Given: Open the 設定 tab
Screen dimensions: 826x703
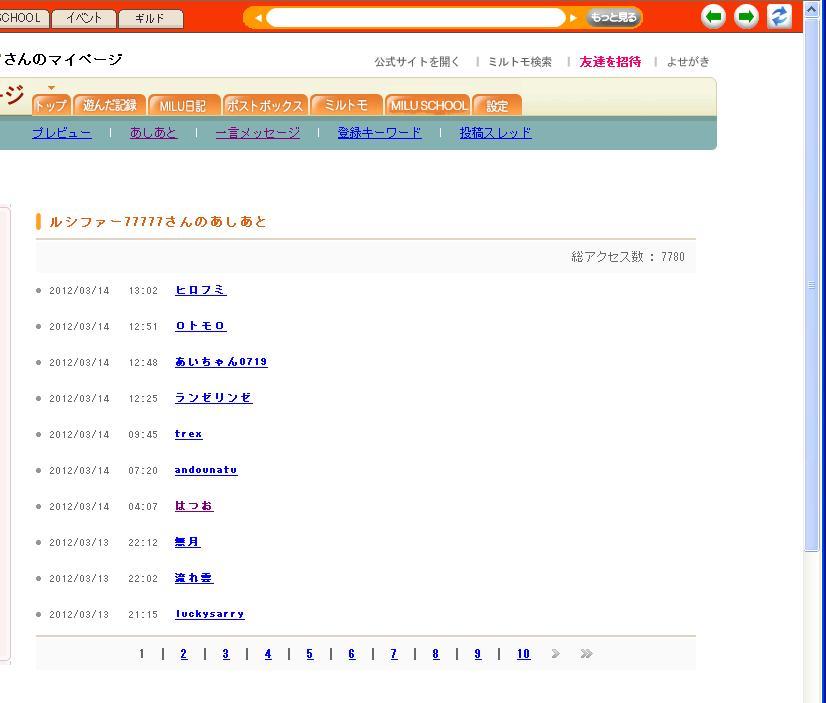Looking at the screenshot, I should [497, 105].
